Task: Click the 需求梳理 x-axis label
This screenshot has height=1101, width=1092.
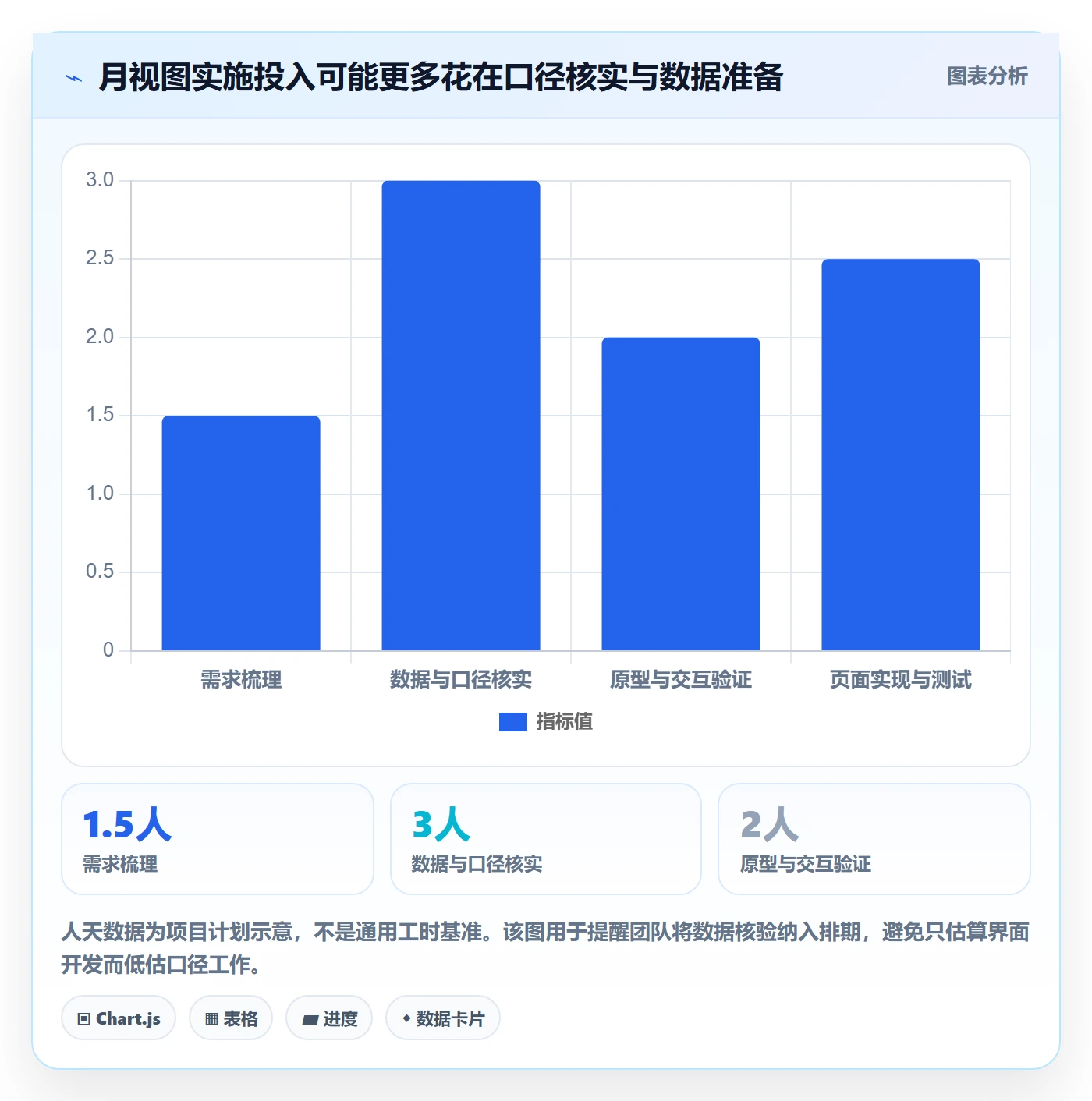Action: (241, 680)
